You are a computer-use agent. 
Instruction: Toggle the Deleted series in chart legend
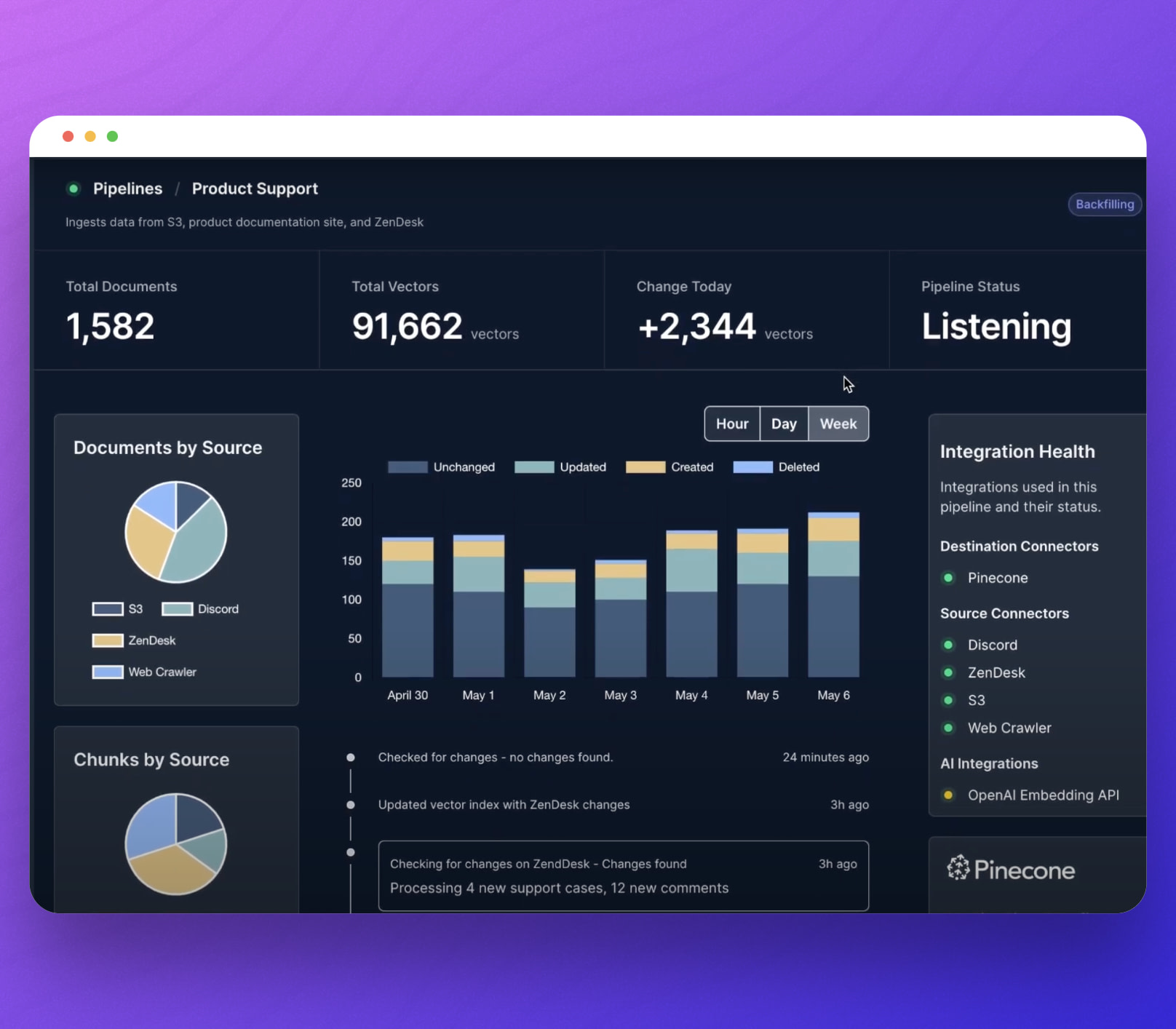click(x=776, y=466)
